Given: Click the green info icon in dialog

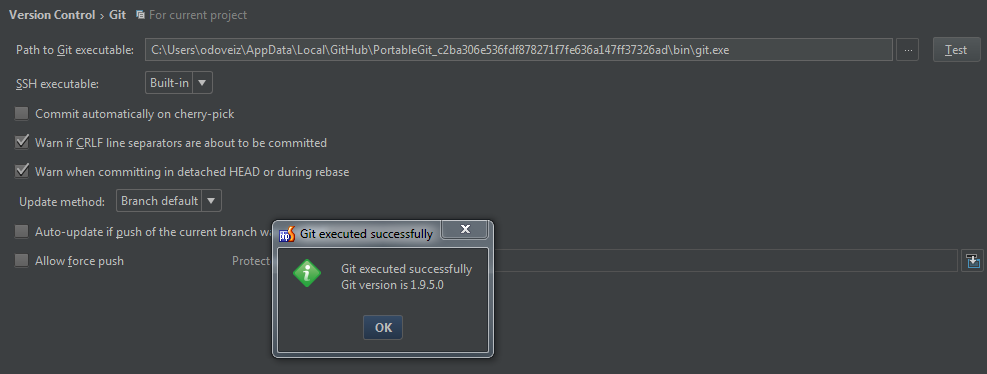Looking at the screenshot, I should [307, 273].
